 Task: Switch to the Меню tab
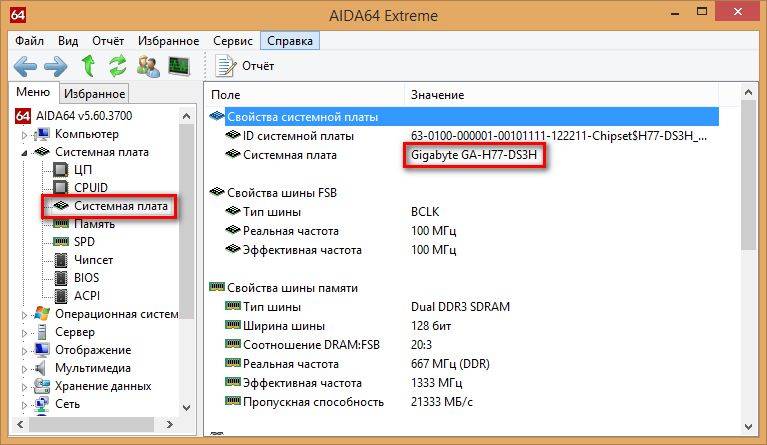(33, 92)
